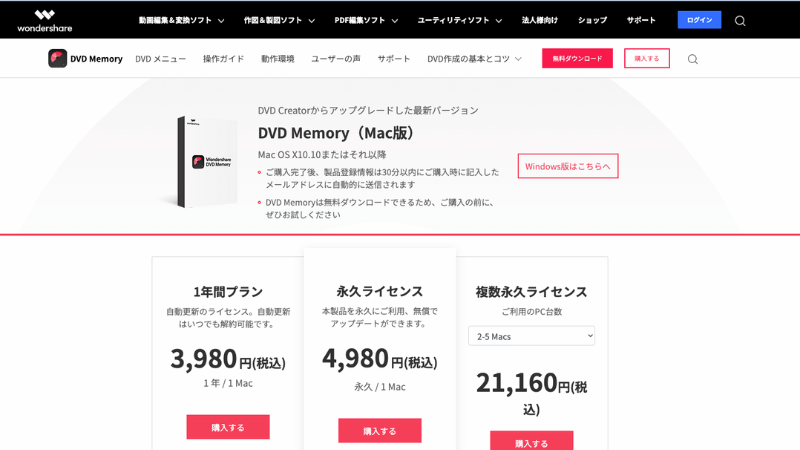This screenshot has width=800, height=450.
Task: Click the Wondershare logo
Action: click(x=45, y=21)
